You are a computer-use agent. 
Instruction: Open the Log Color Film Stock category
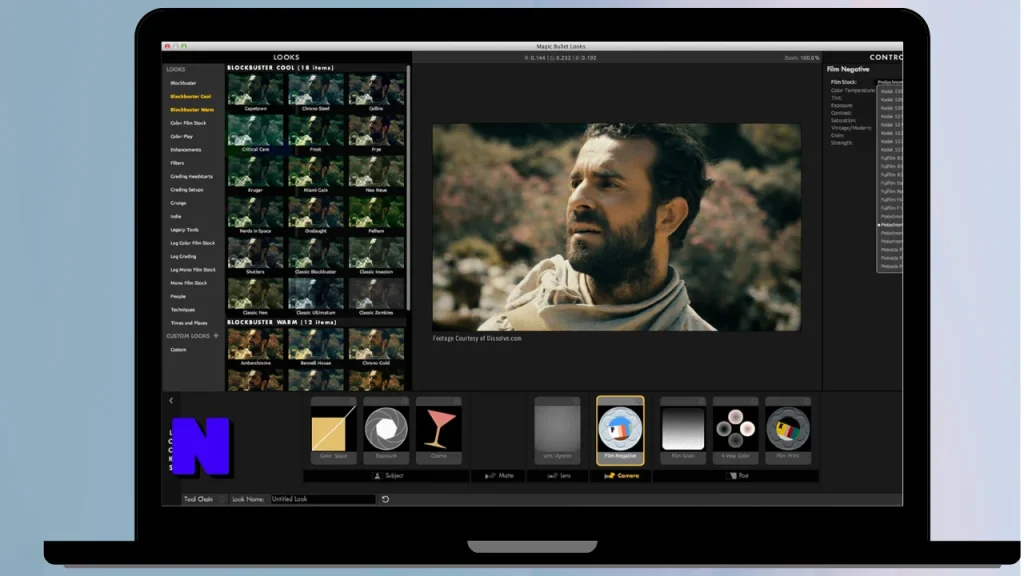193,243
